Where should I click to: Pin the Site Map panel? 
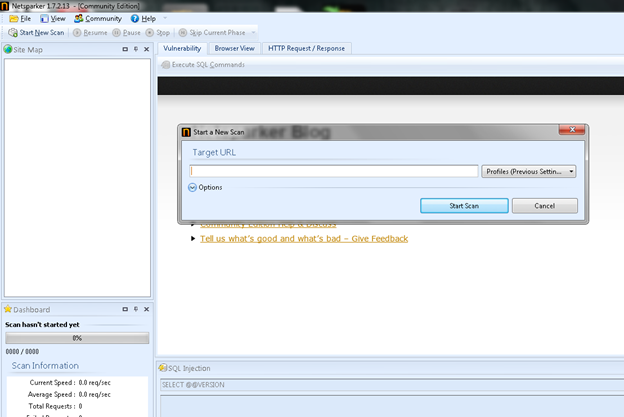coord(137,49)
